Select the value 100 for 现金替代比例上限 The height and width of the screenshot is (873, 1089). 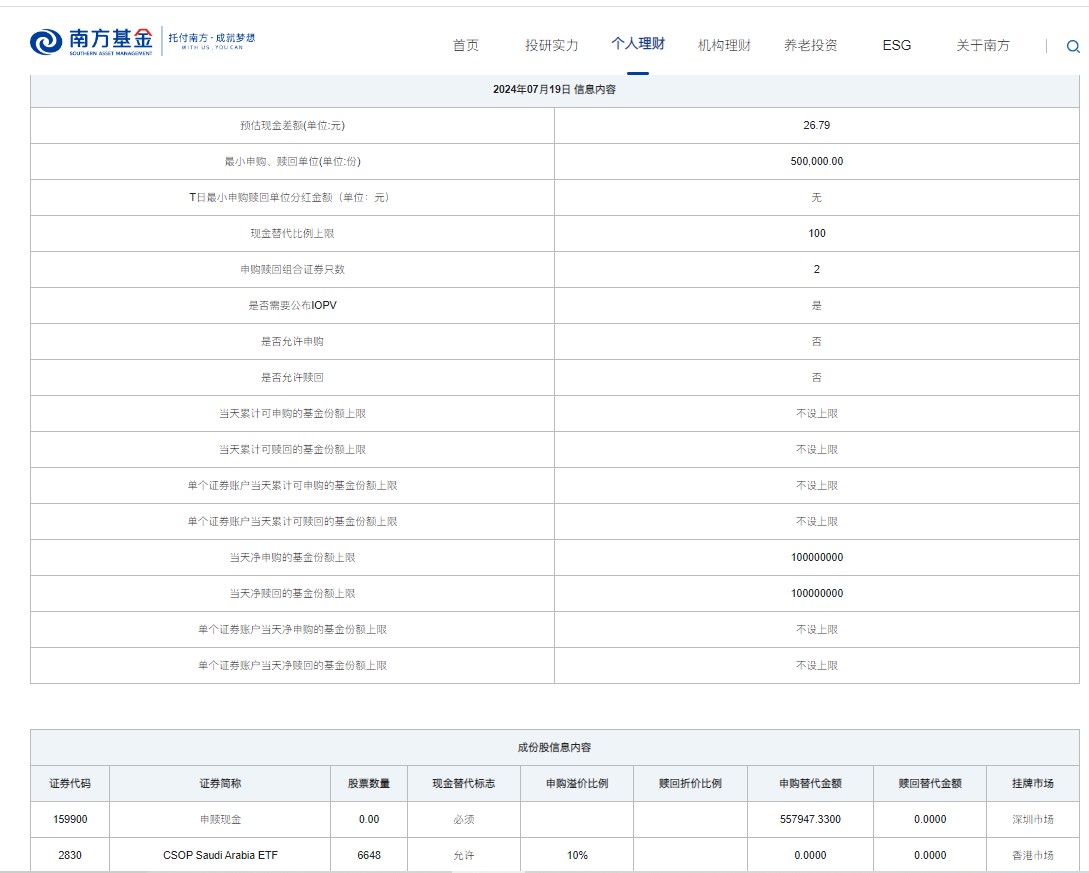817,234
